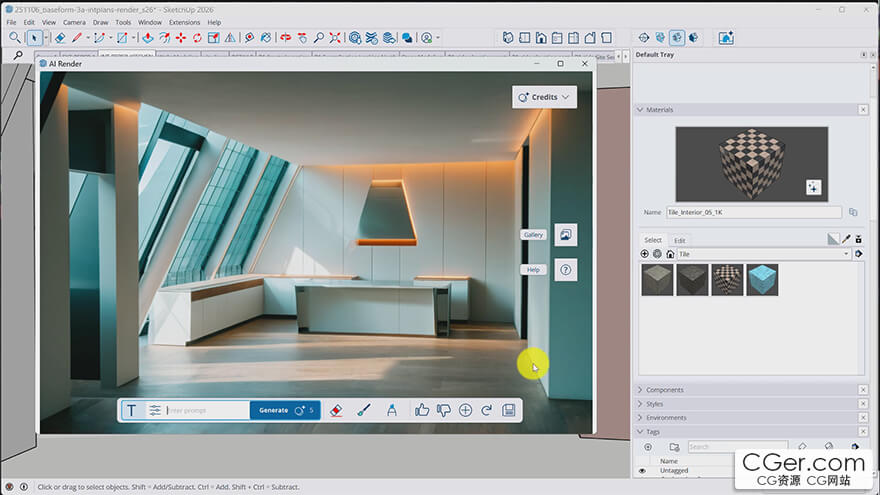The height and width of the screenshot is (495, 880).
Task: Expand the Components panel
Action: pos(665,390)
